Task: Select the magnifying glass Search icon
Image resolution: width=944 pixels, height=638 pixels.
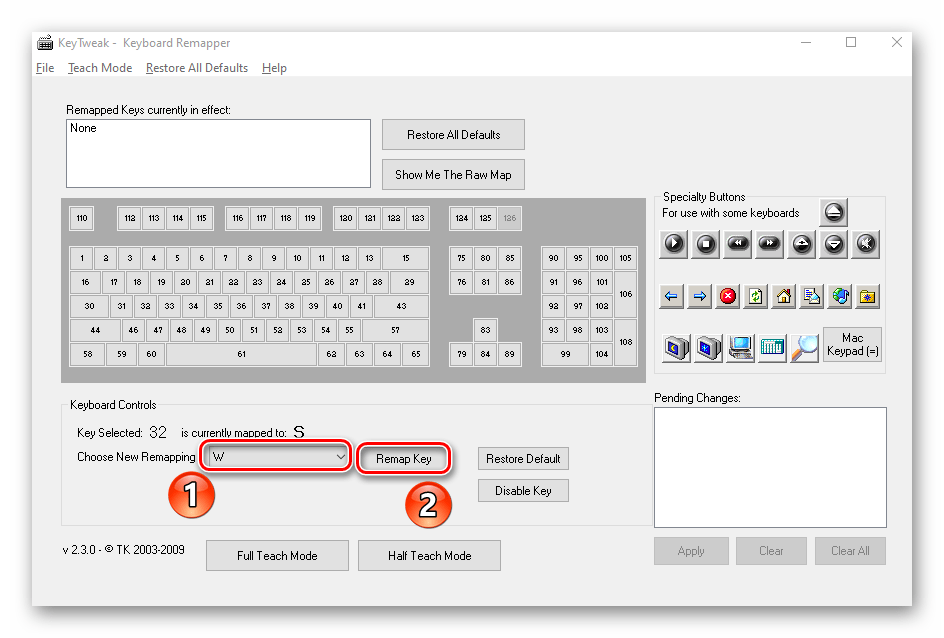Action: pyautogui.click(x=804, y=347)
